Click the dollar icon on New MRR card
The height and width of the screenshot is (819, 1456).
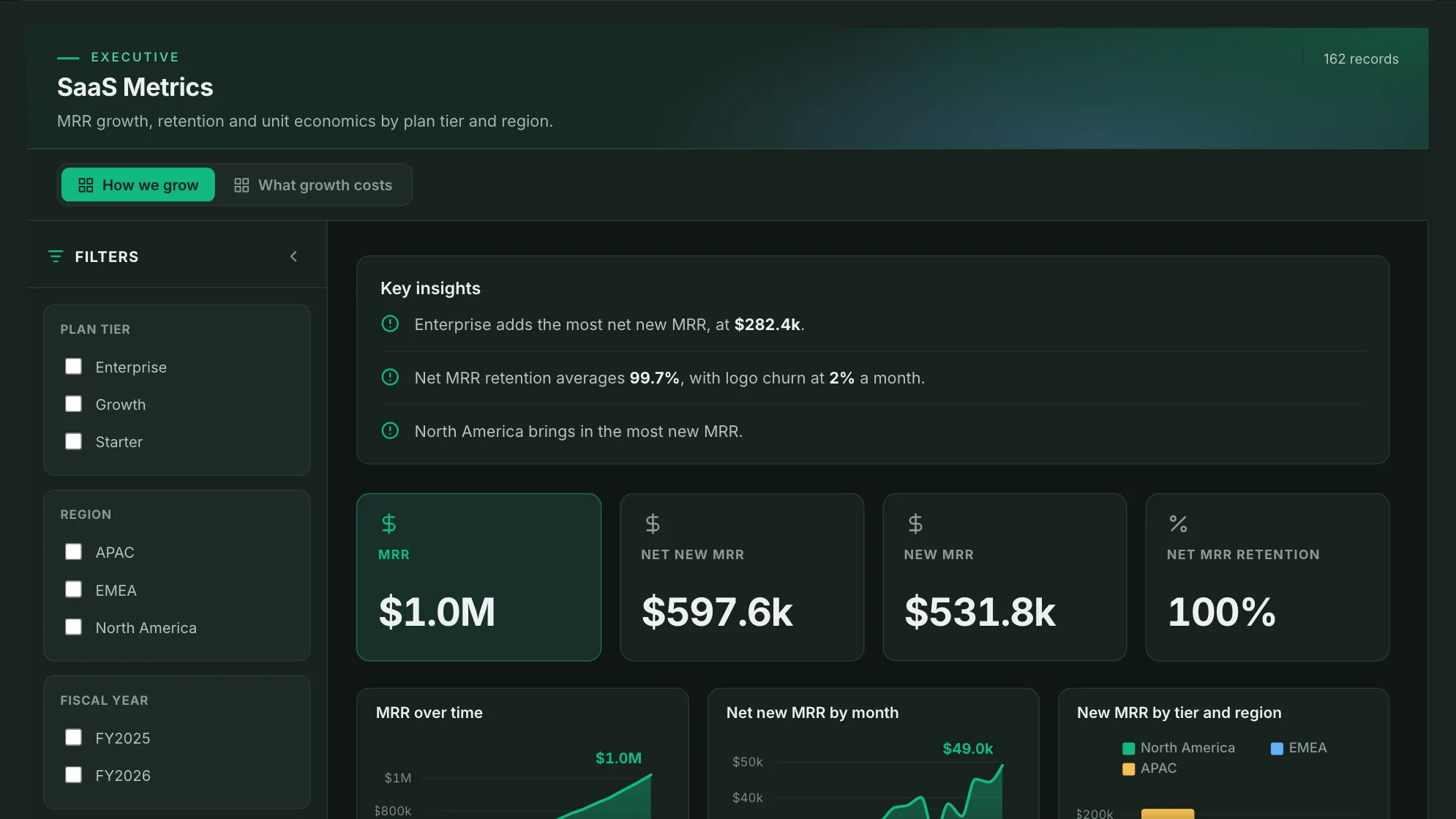coord(915,524)
